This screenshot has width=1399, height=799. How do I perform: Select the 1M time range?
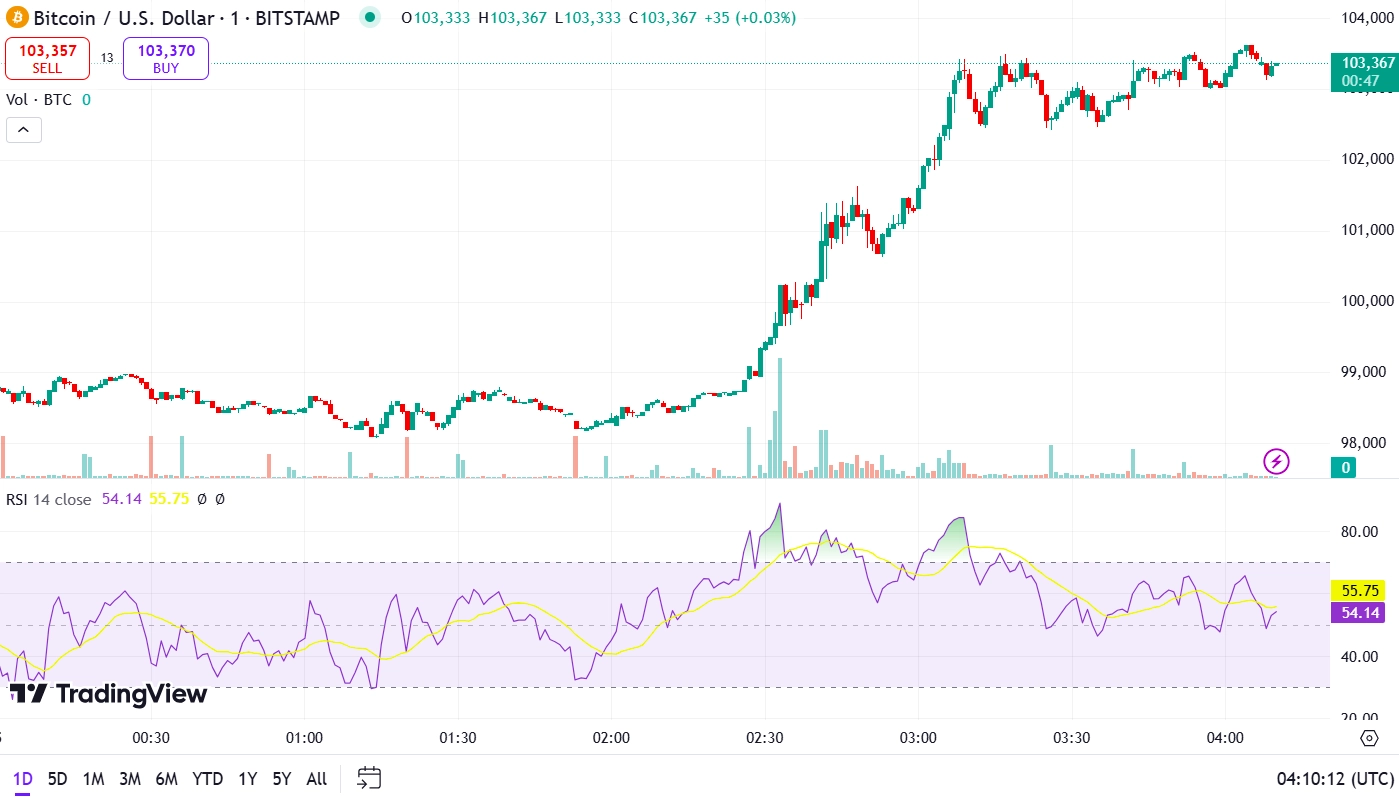click(x=93, y=778)
